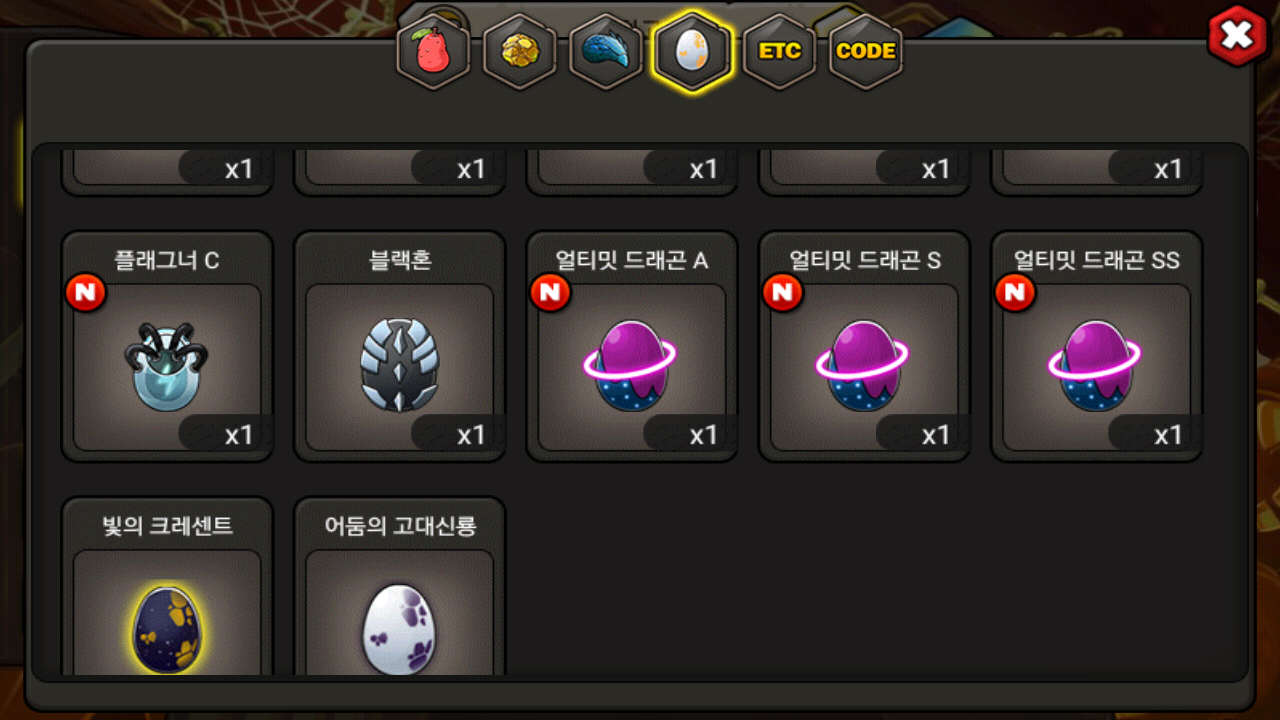Close the inventory window with red X
This screenshot has height=720, width=1280.
1237,36
